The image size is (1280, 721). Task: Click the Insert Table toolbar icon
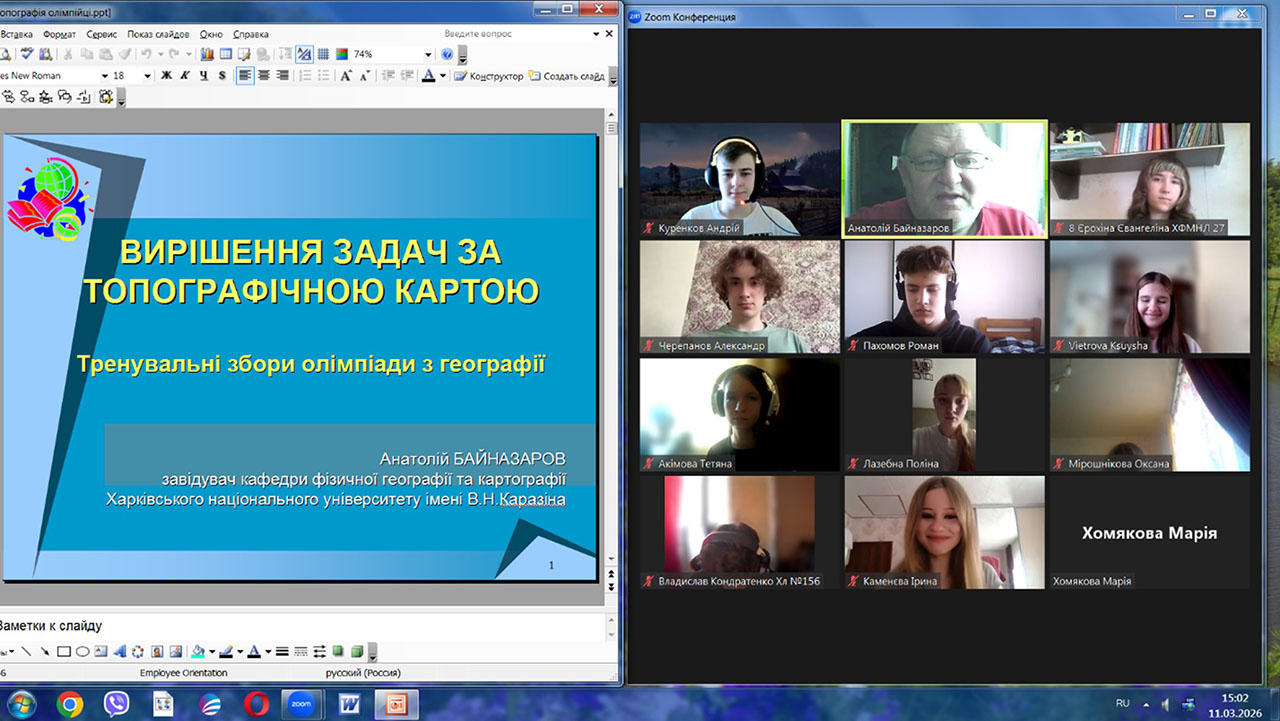226,54
